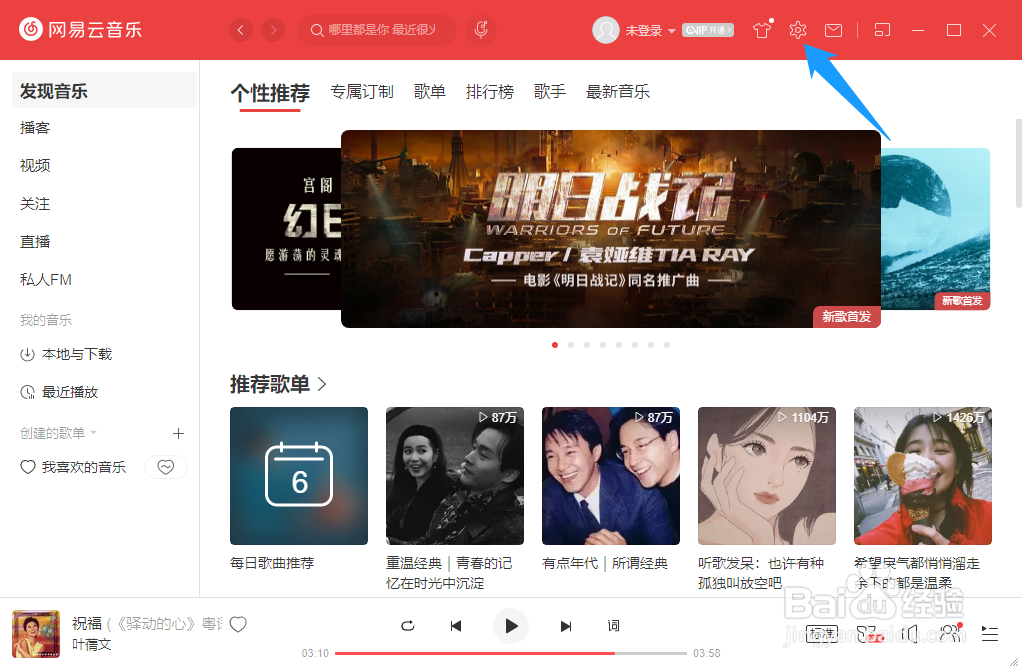1022x670 pixels.
Task: Switch to the 歌手 tab
Action: click(549, 92)
